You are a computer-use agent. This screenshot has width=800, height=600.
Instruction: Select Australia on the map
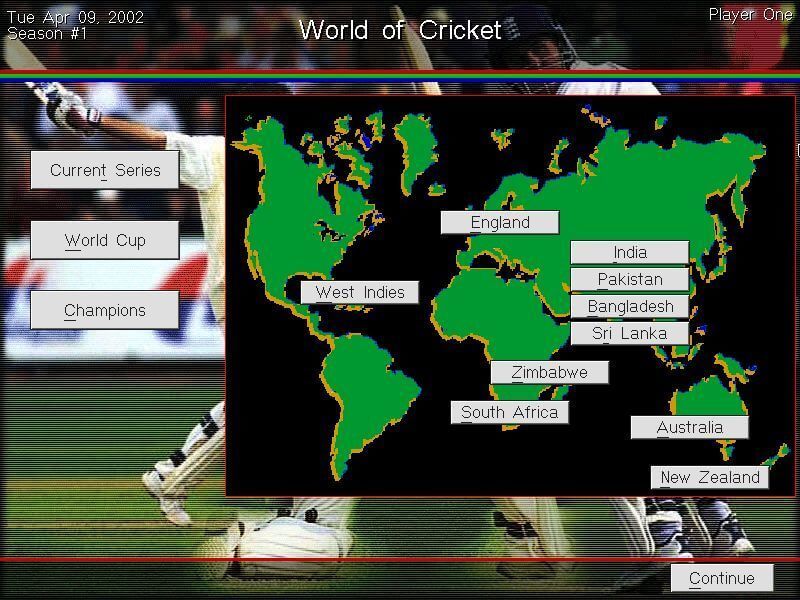(x=690, y=428)
